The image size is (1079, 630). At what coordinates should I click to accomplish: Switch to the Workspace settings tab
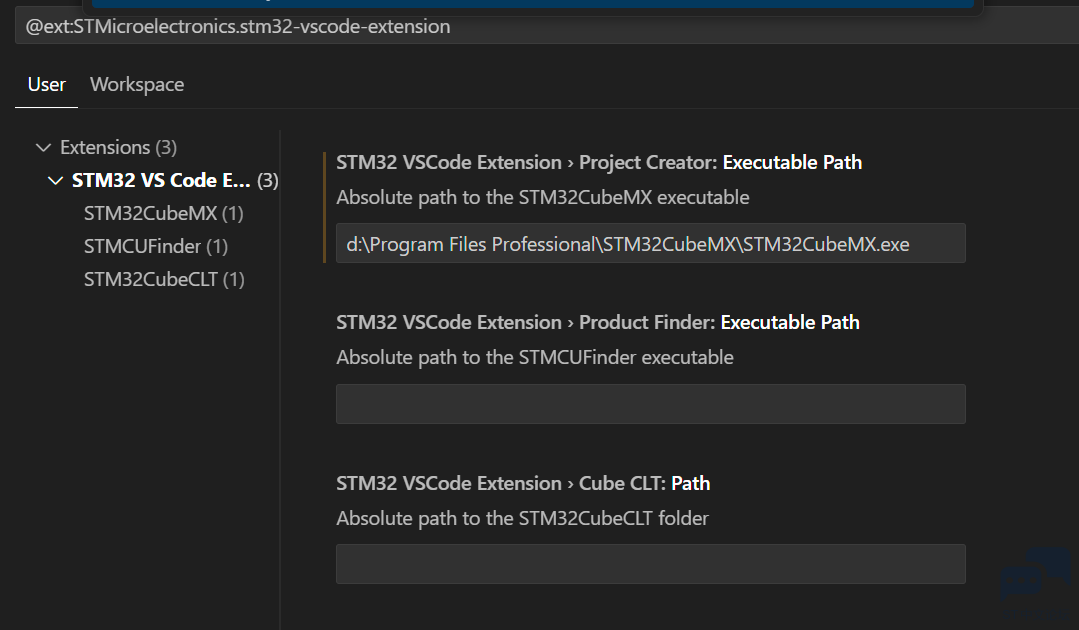pos(137,85)
